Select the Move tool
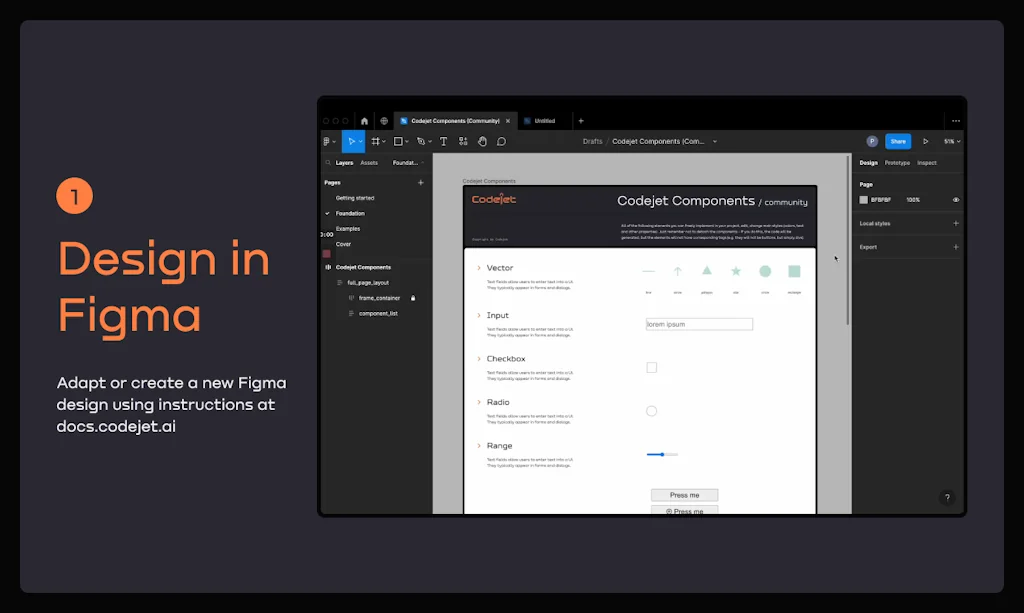This screenshot has width=1024, height=613. point(352,141)
